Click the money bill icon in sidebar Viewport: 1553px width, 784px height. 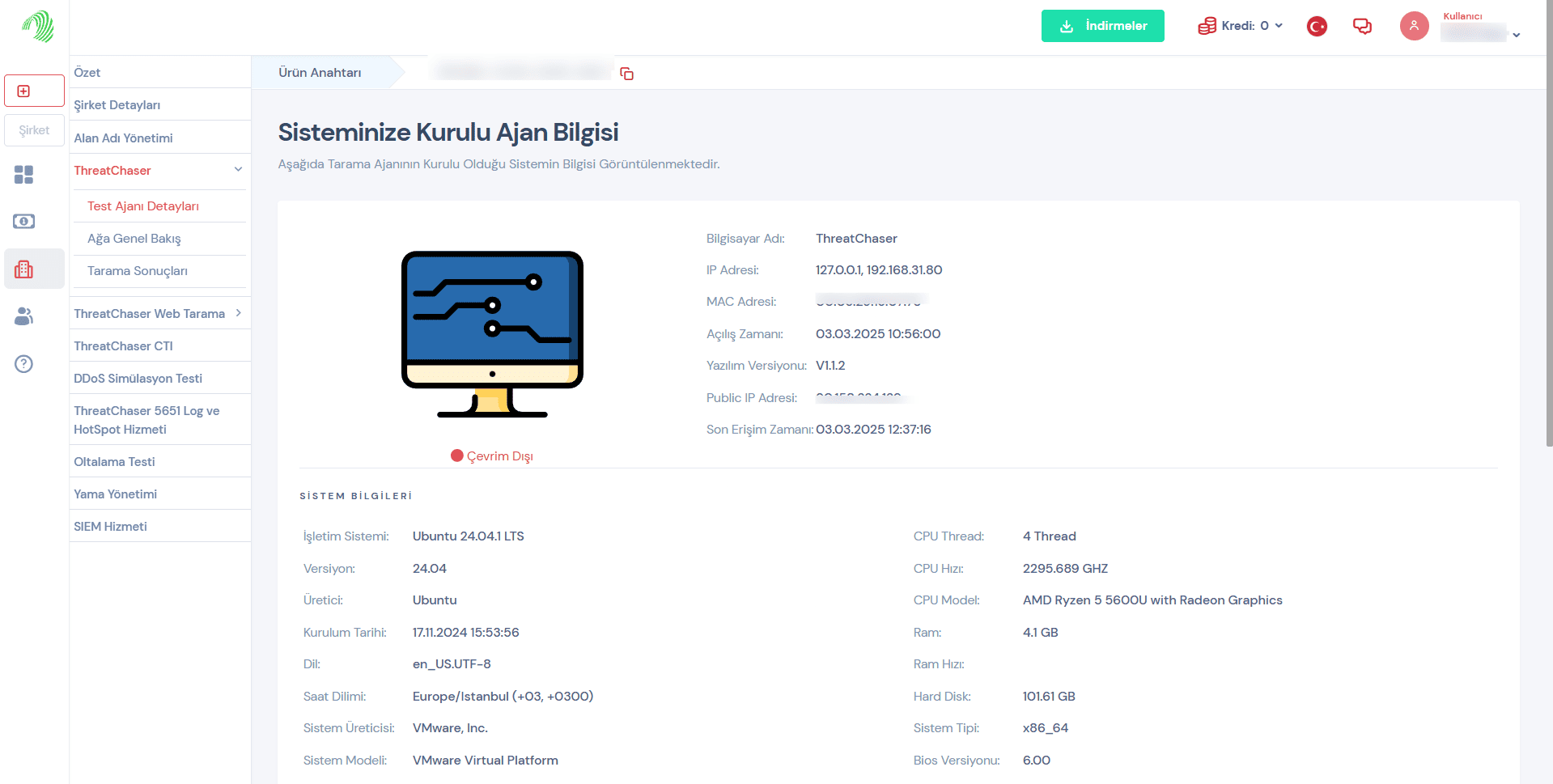coord(24,222)
